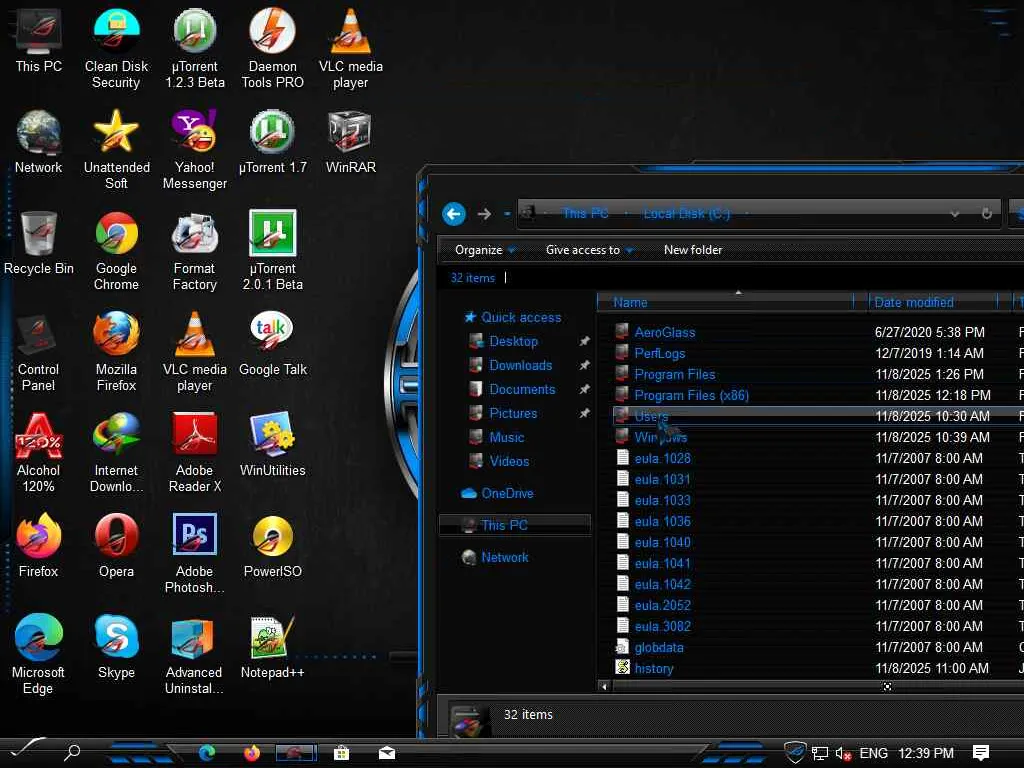Open the Clean Disk Security desktop icon
The height and width of the screenshot is (768, 1024).
point(116,49)
